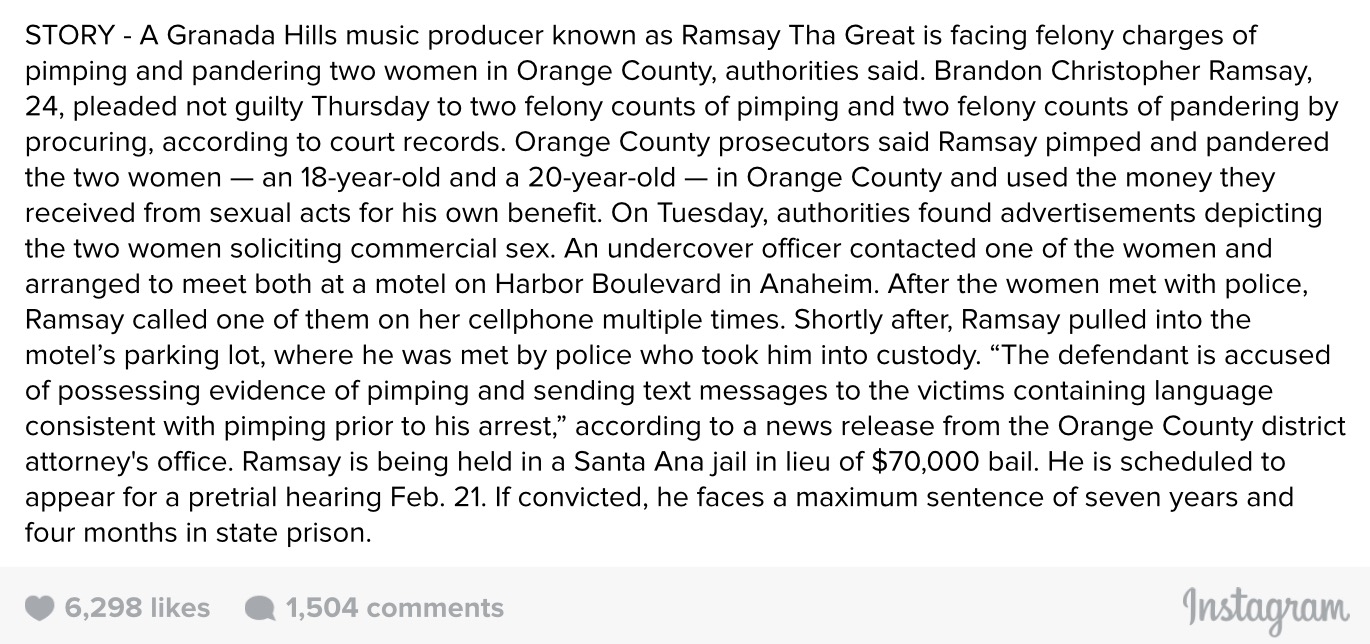Image resolution: width=1370 pixels, height=644 pixels.
Task: Click four months in state prison text
Action: 197,533
